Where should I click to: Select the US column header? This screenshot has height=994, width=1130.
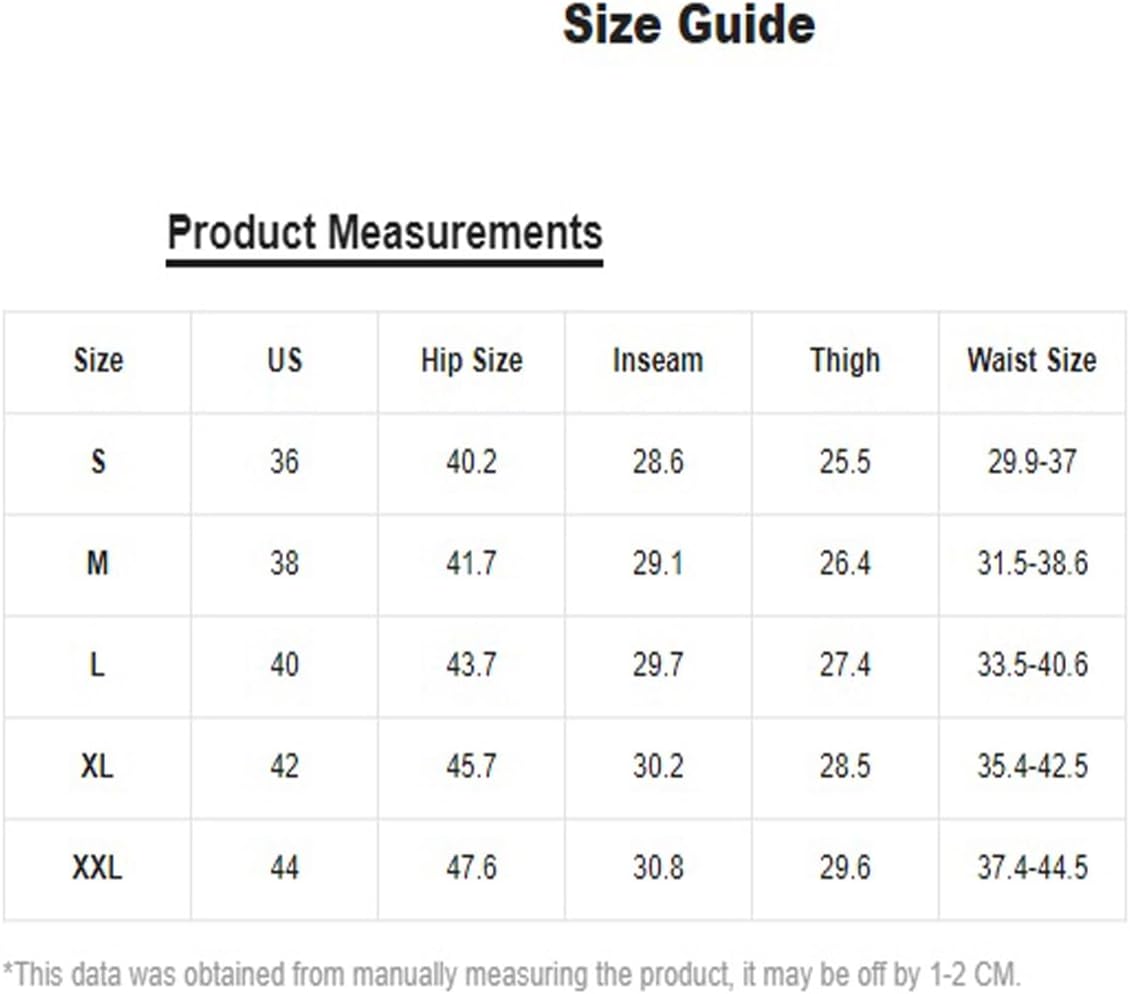tap(285, 360)
